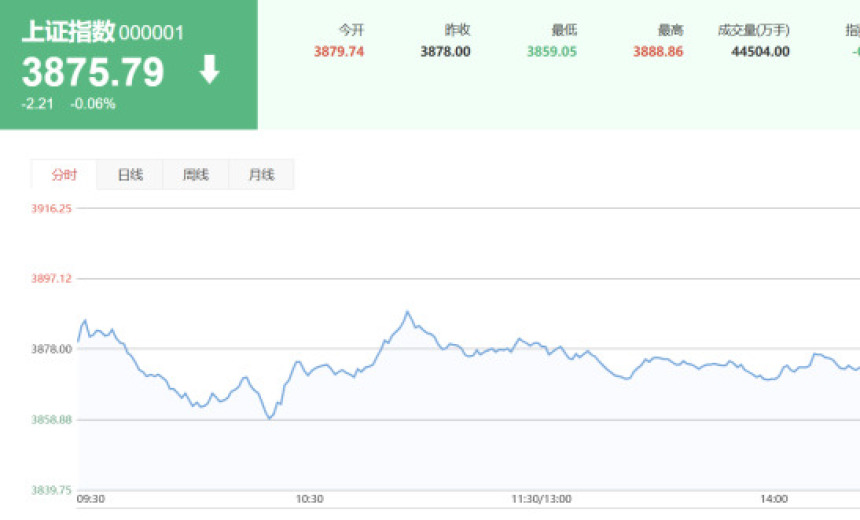The width and height of the screenshot is (860, 520).
Task: Click the -2.21 point change value
Action: (x=37, y=104)
